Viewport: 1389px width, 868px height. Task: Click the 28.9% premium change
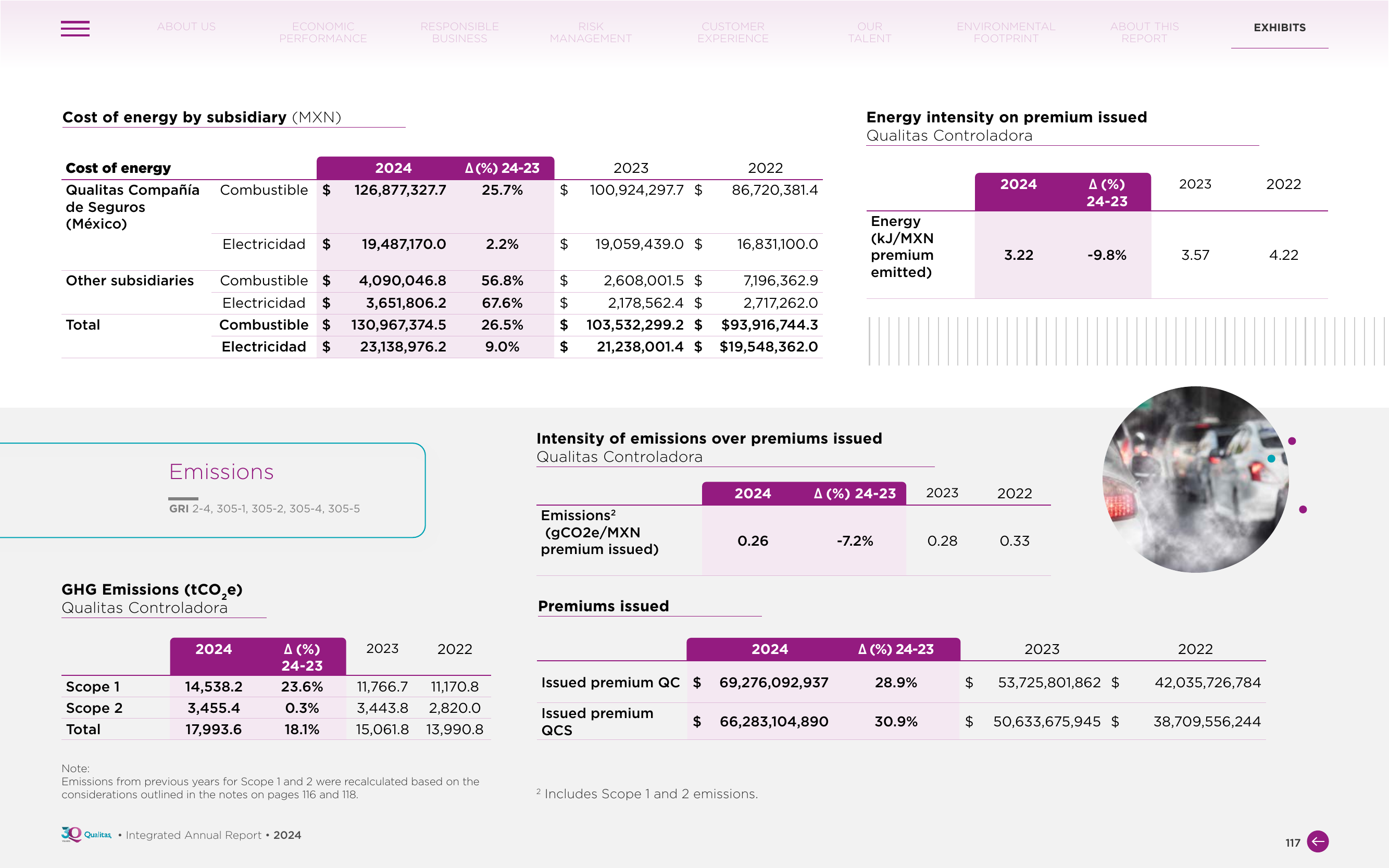[x=896, y=683]
